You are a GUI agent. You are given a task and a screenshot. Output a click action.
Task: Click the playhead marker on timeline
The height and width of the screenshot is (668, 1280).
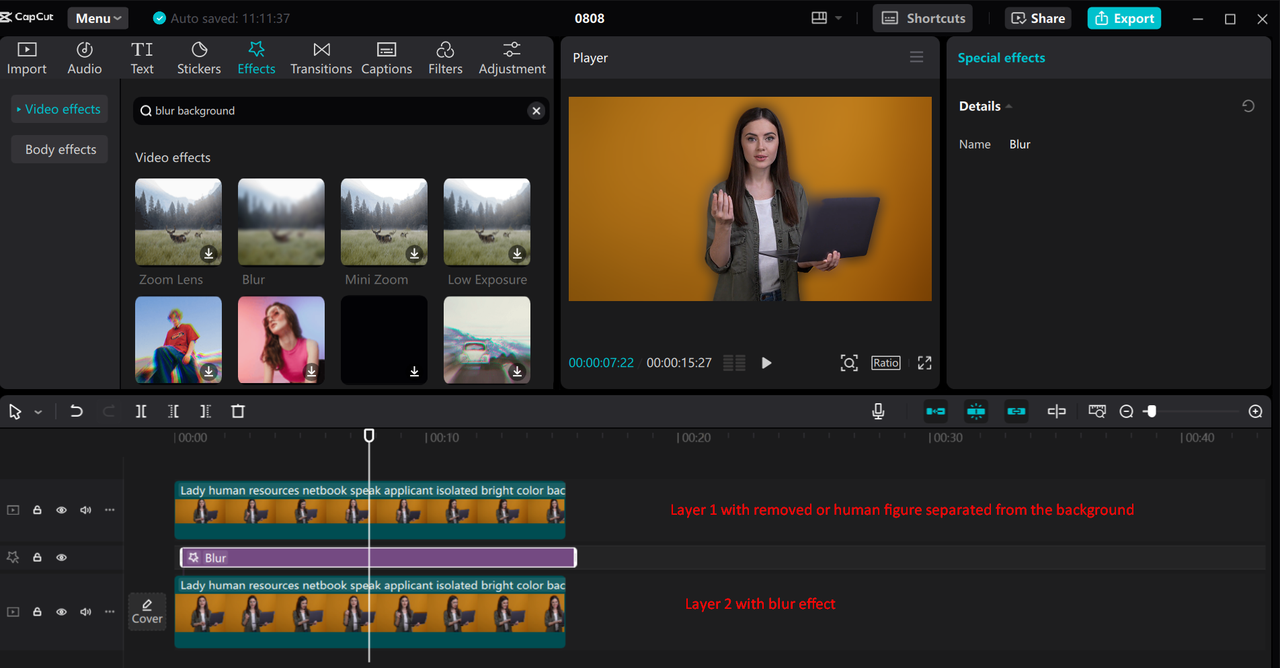pos(369,436)
